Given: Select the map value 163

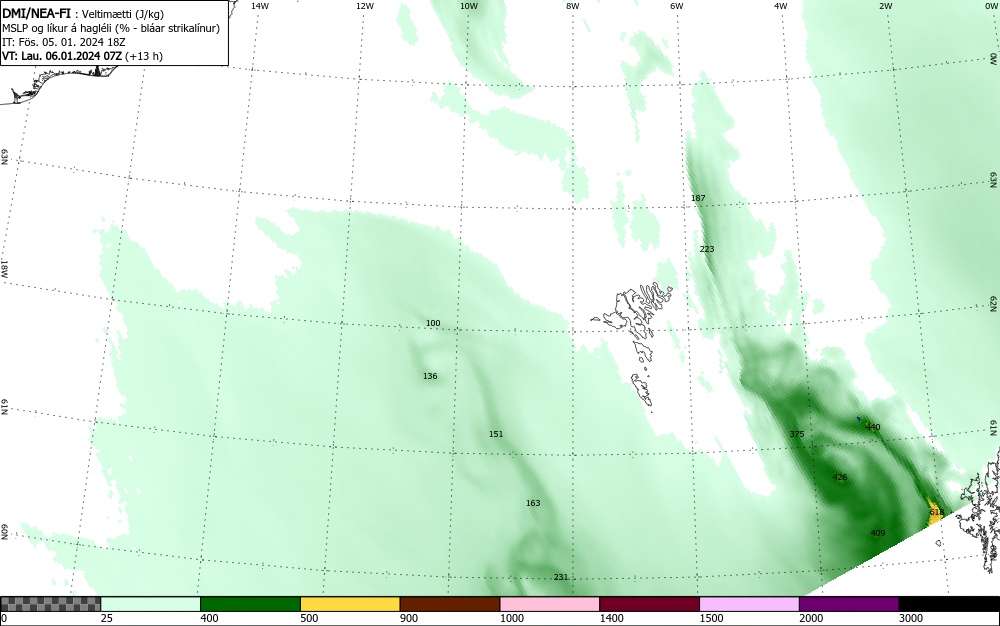Looking at the screenshot, I should pos(533,503).
